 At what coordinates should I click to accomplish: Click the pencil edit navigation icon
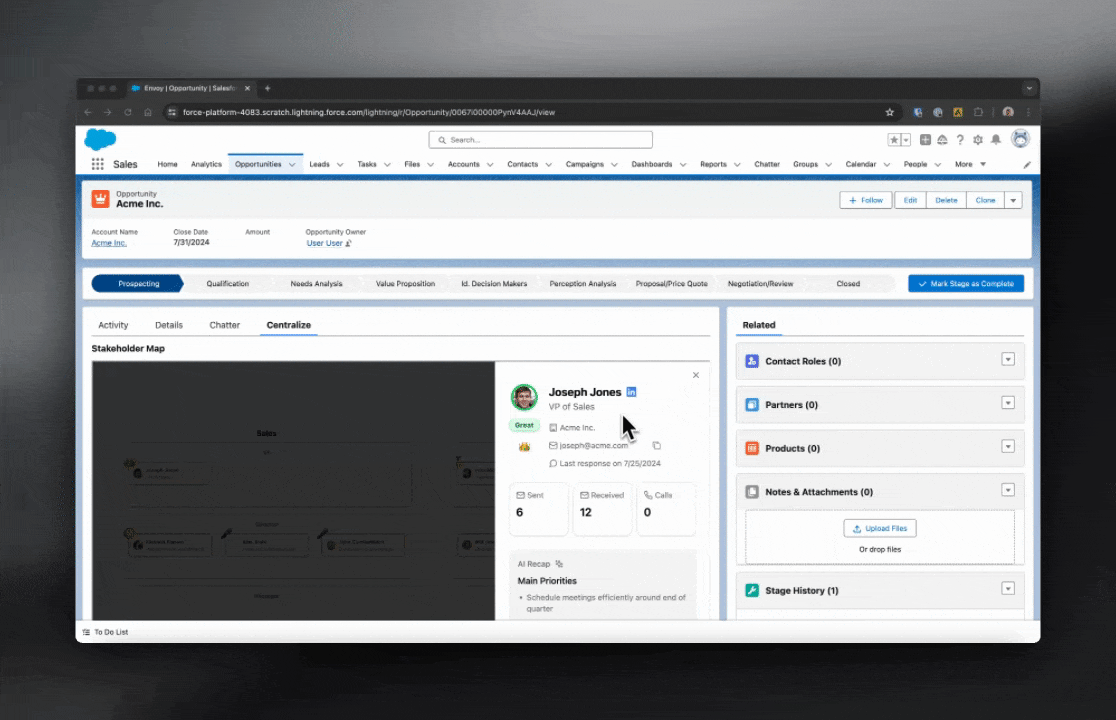(x=1027, y=164)
